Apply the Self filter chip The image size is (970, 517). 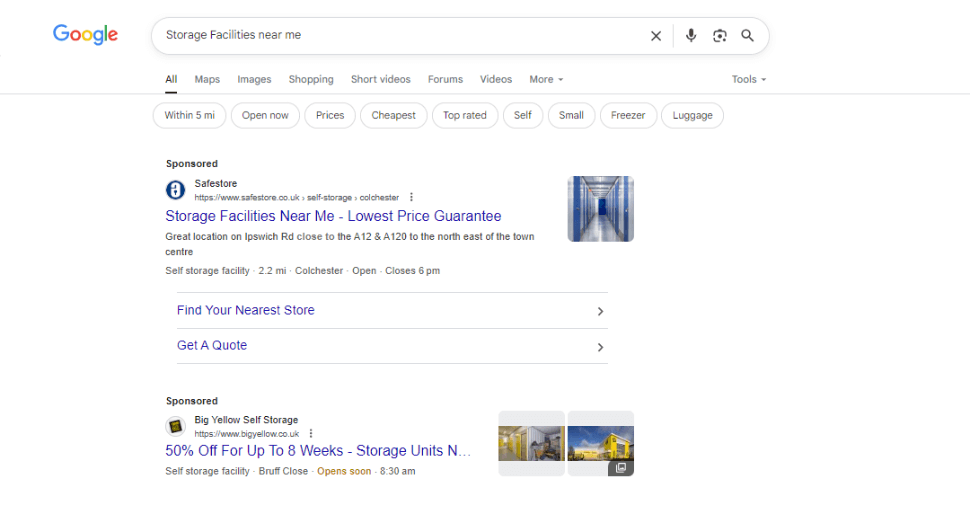click(x=523, y=116)
